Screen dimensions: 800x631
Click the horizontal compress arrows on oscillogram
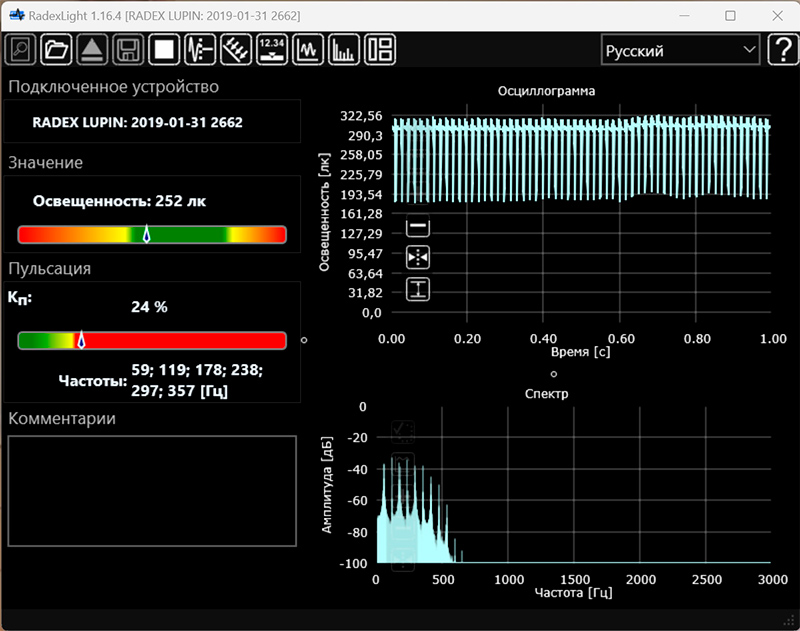point(418,258)
